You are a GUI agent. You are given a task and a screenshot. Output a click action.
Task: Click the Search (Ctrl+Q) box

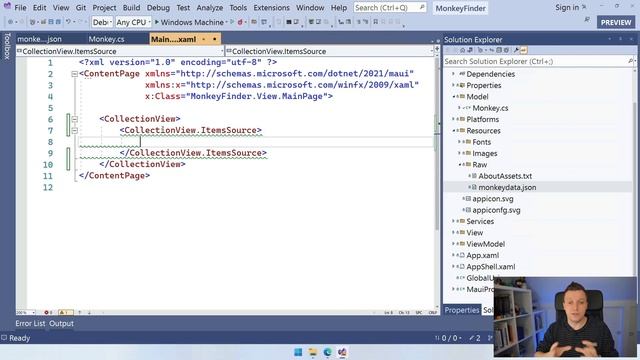(x=390, y=8)
